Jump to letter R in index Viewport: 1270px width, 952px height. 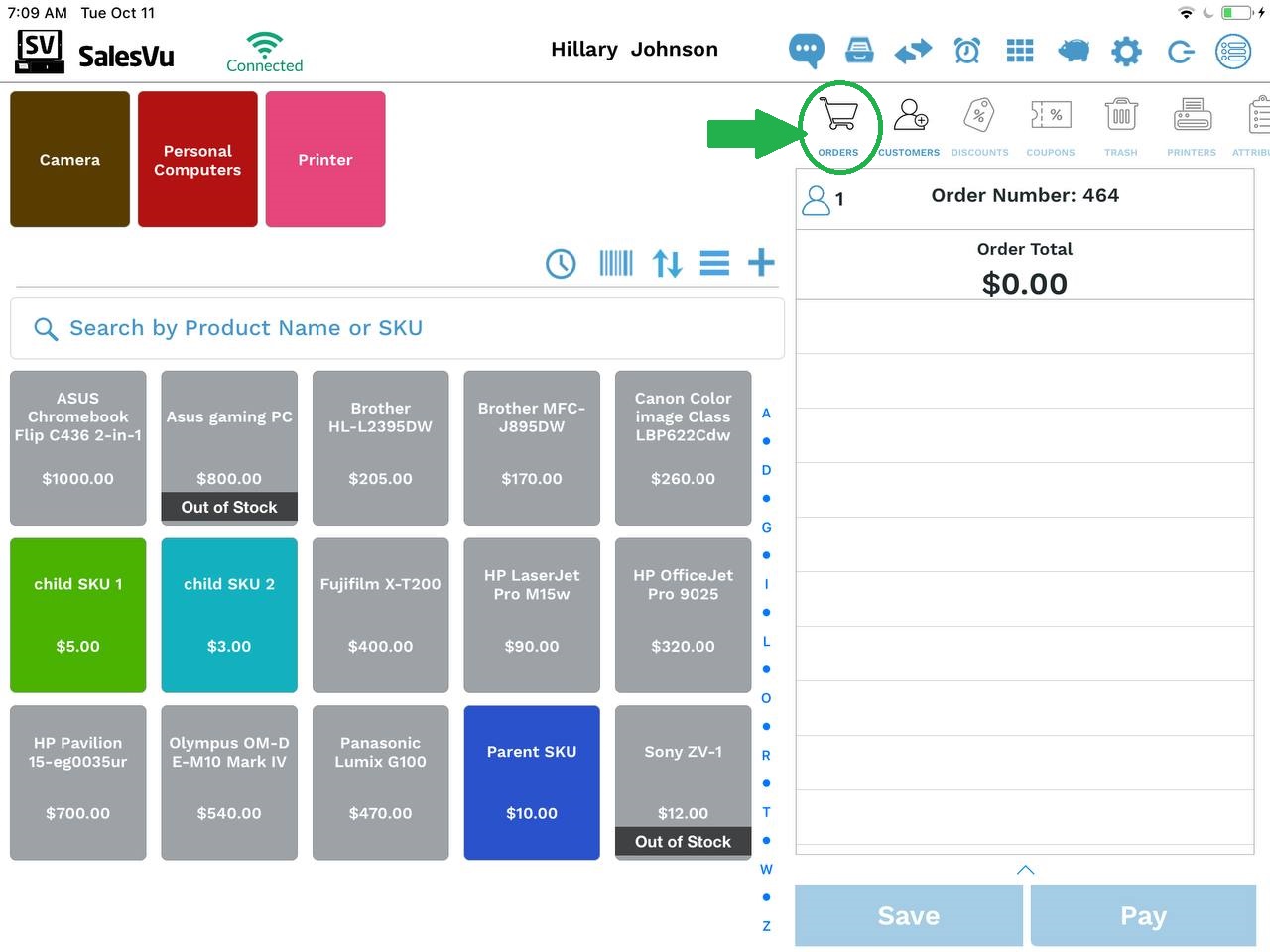766,755
